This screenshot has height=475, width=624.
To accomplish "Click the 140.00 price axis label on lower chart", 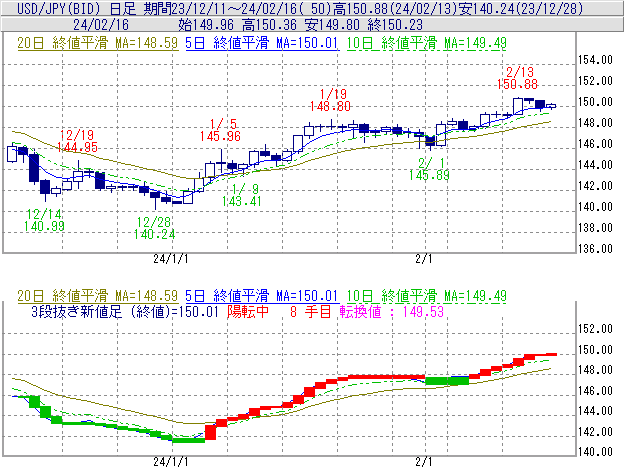I will tap(595, 452).
